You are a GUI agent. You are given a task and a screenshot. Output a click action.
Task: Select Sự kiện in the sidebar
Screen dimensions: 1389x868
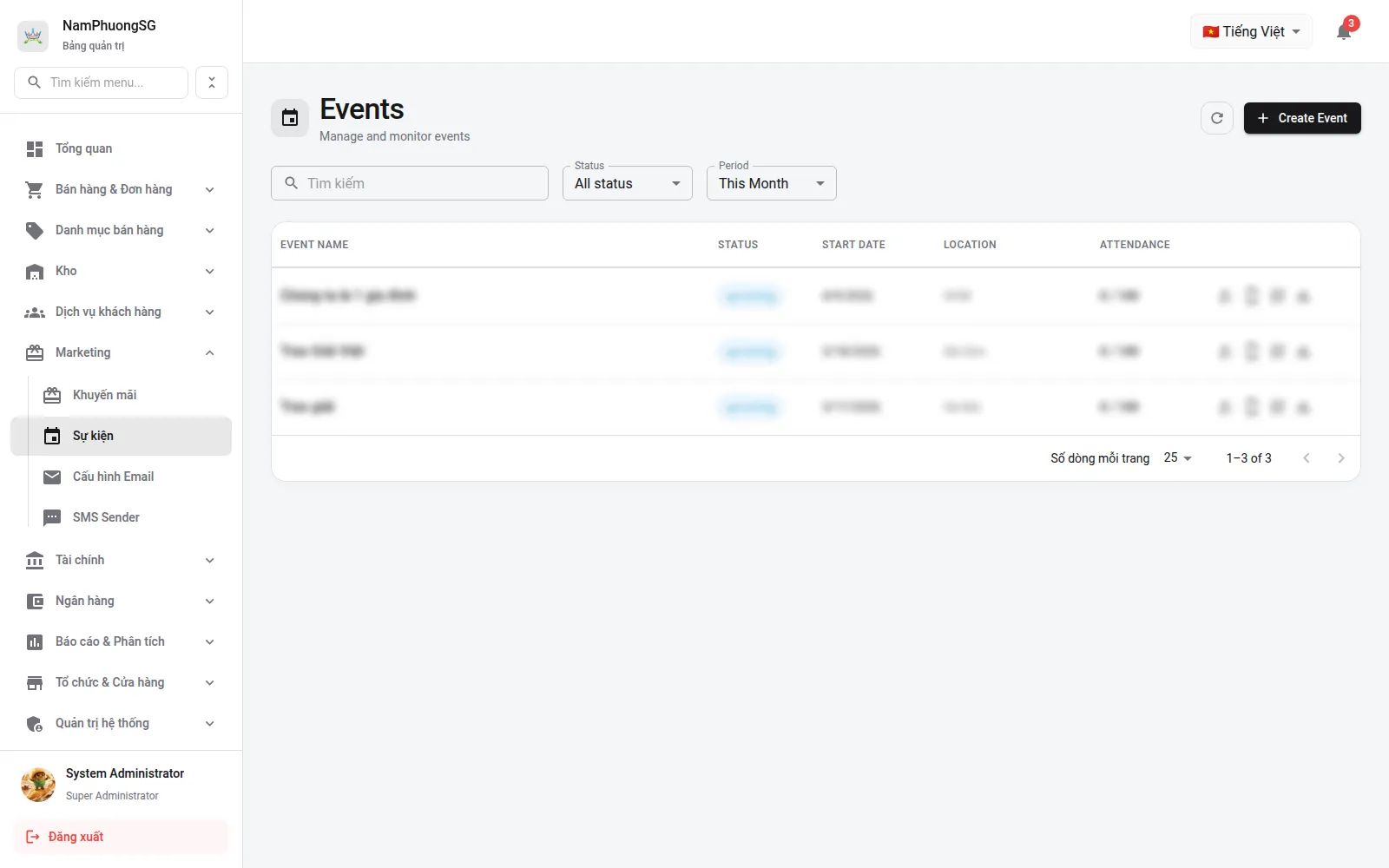[121, 436]
